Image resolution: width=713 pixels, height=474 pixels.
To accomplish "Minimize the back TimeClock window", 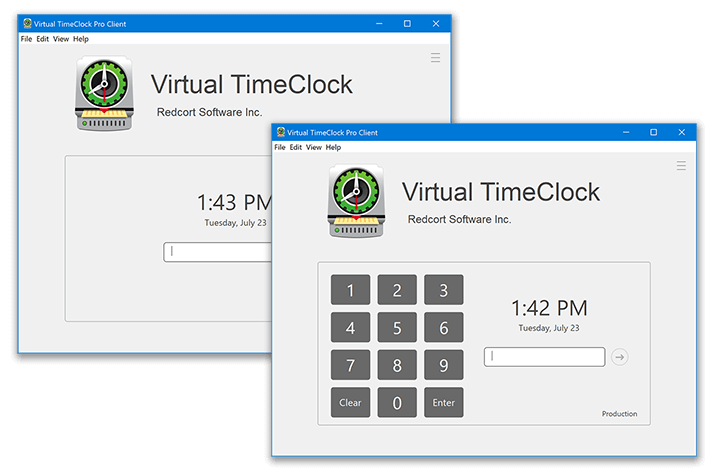I will (x=379, y=24).
